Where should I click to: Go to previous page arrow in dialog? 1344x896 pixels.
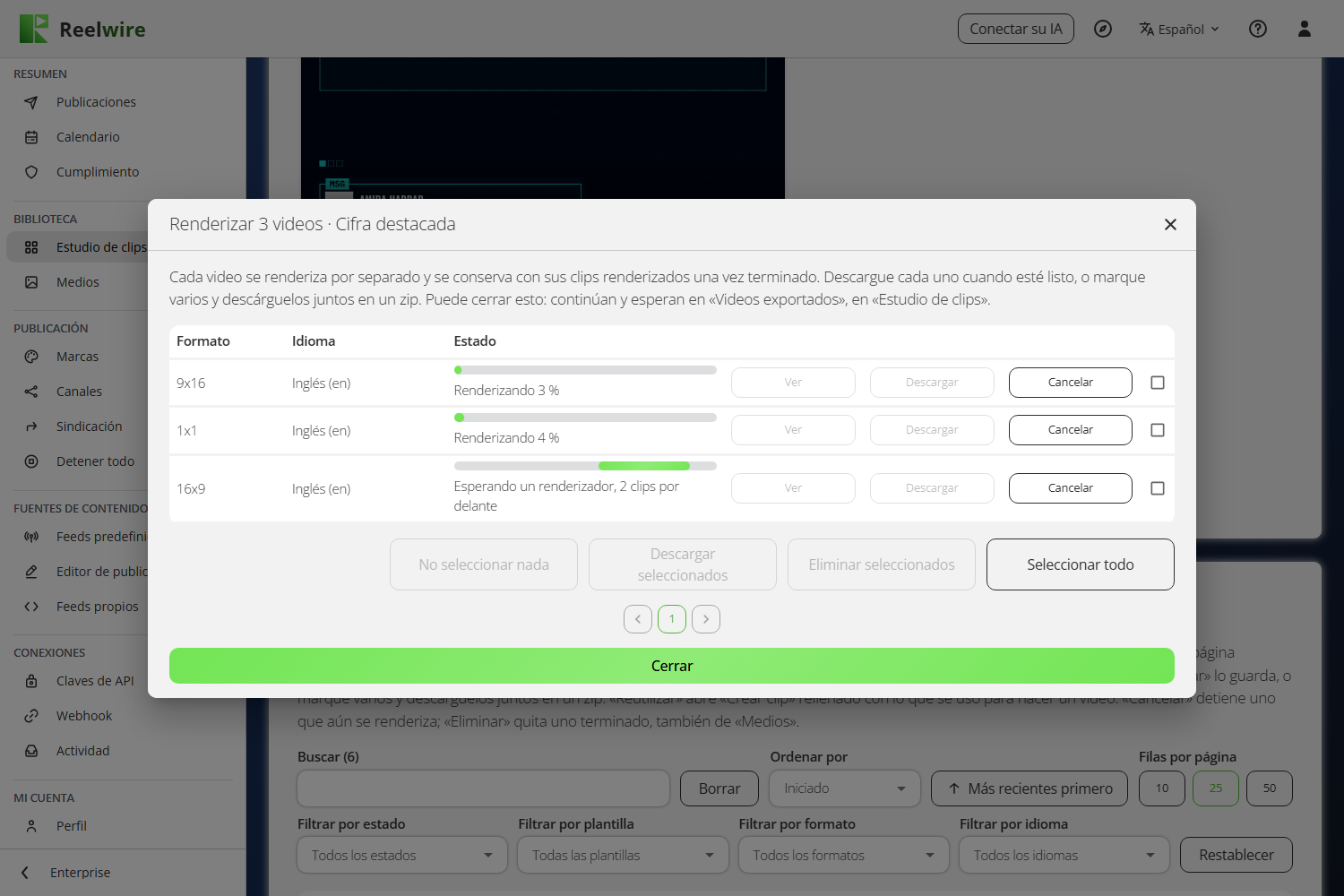pos(638,619)
